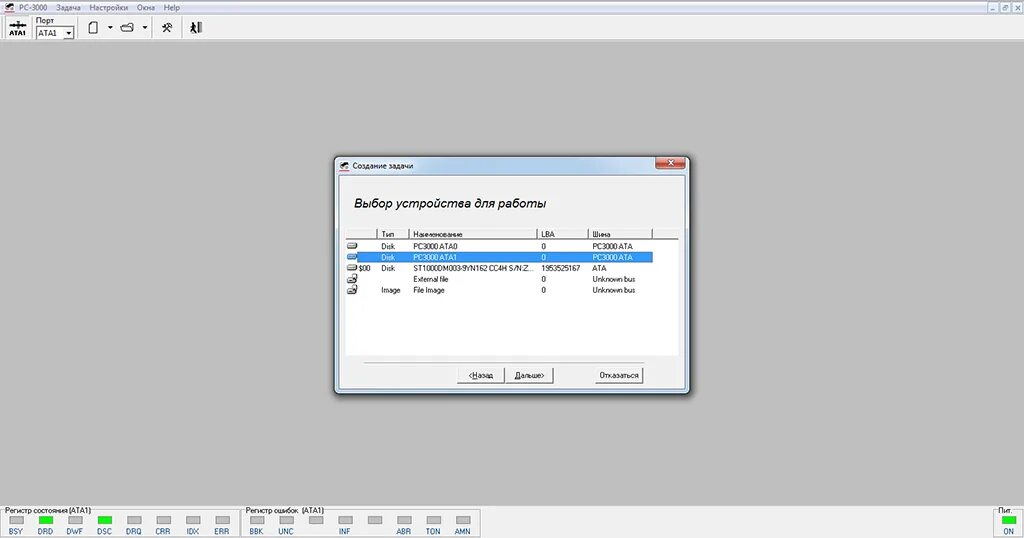1024x538 pixels.
Task: Click the Дальше> next button
Action: point(530,375)
